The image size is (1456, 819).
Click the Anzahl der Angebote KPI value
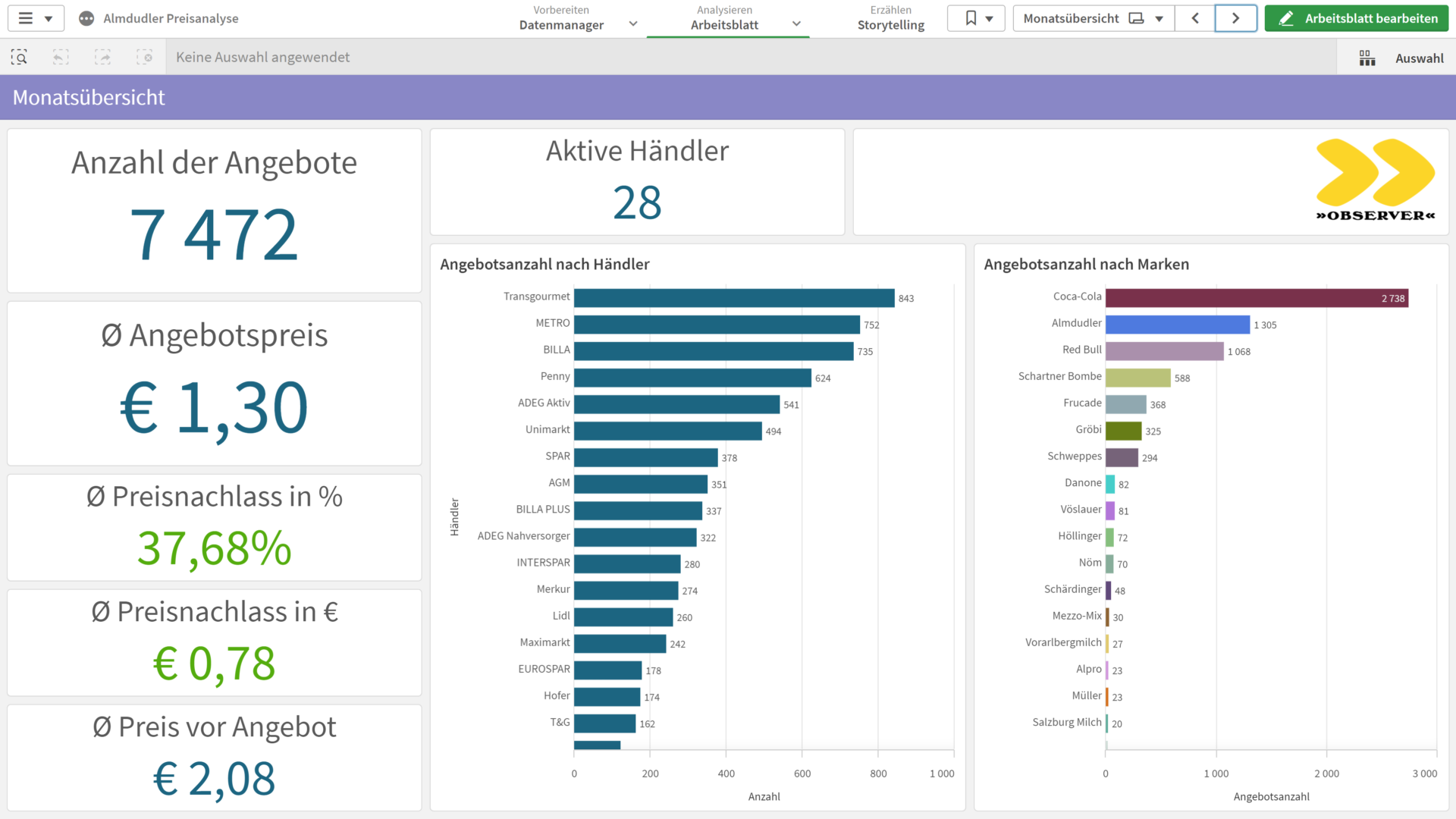pos(215,234)
